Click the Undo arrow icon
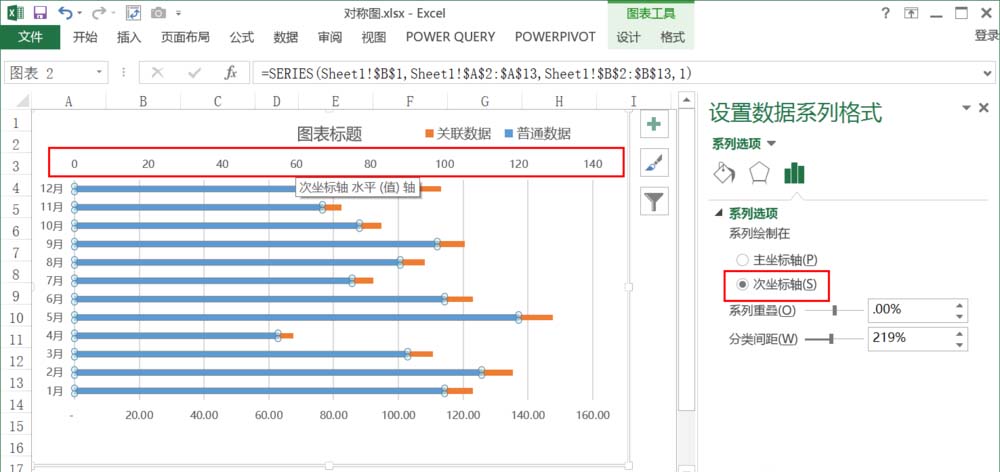The height and width of the screenshot is (472, 1000). 64,12
